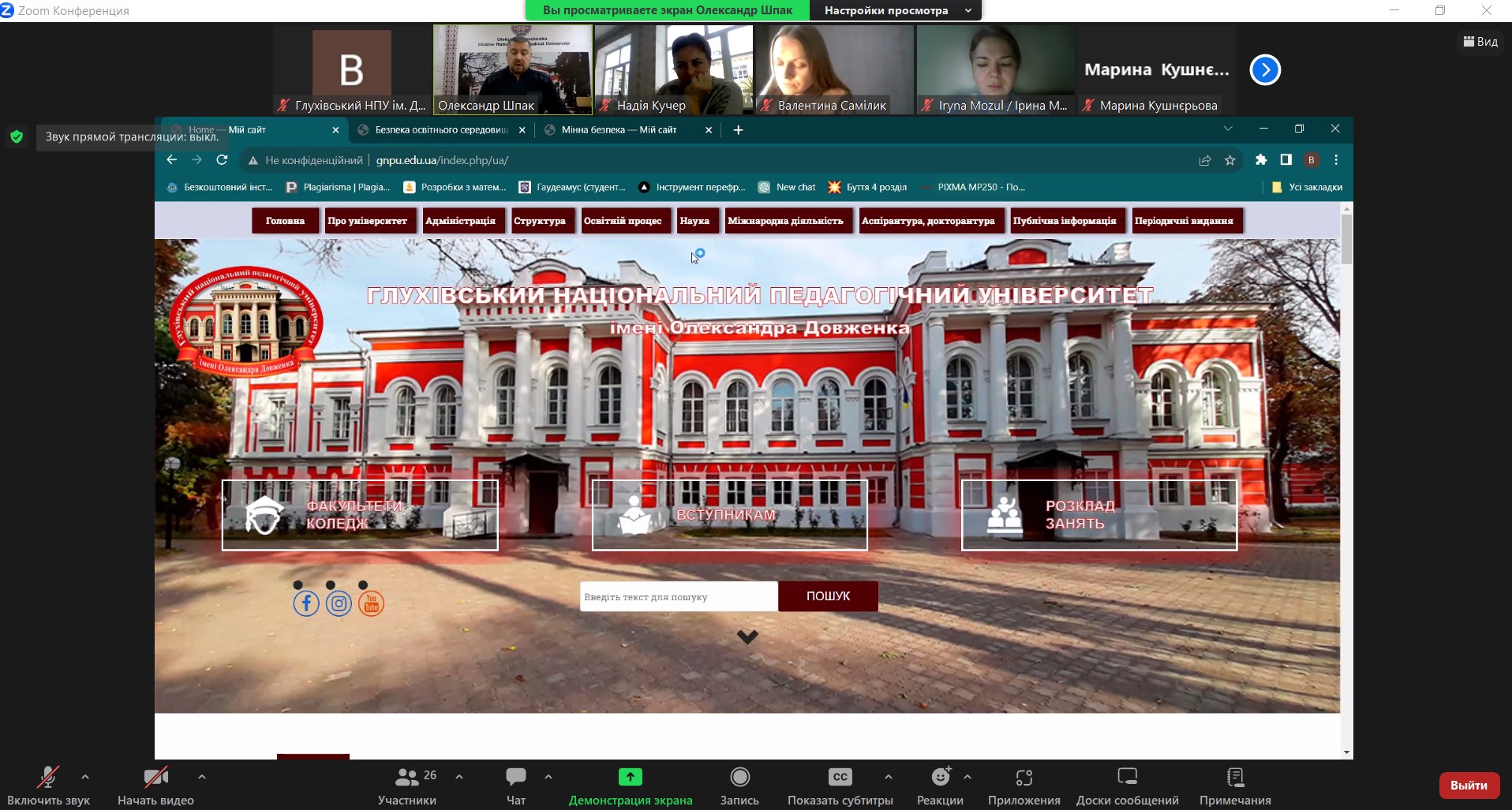Show next participants with blue arrow
The height and width of the screenshot is (810, 1512).
click(x=1265, y=69)
